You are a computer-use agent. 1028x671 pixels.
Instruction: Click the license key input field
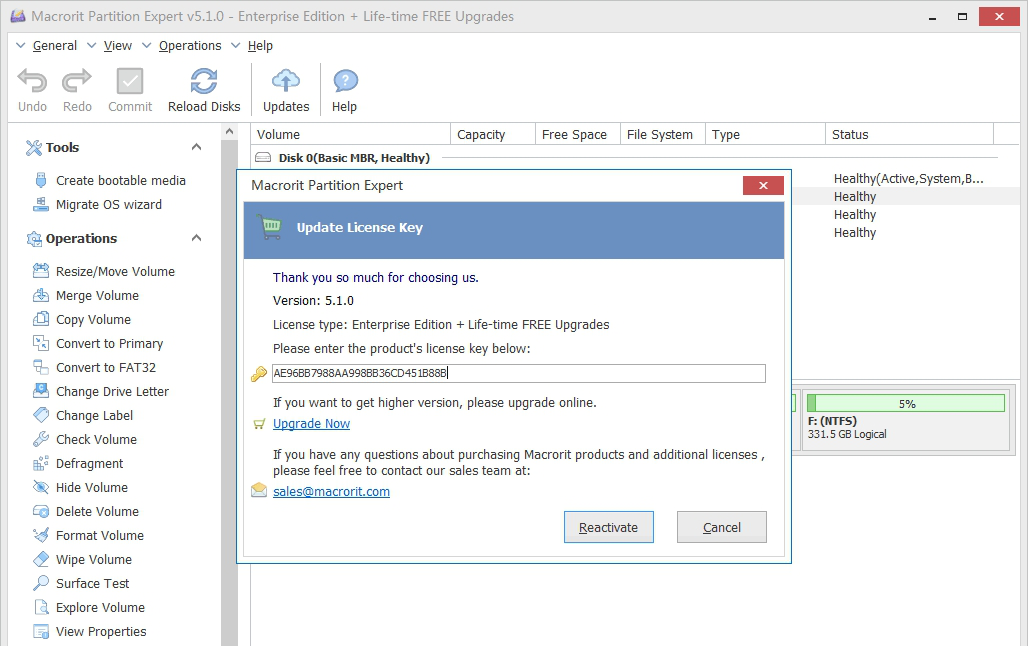(519, 373)
